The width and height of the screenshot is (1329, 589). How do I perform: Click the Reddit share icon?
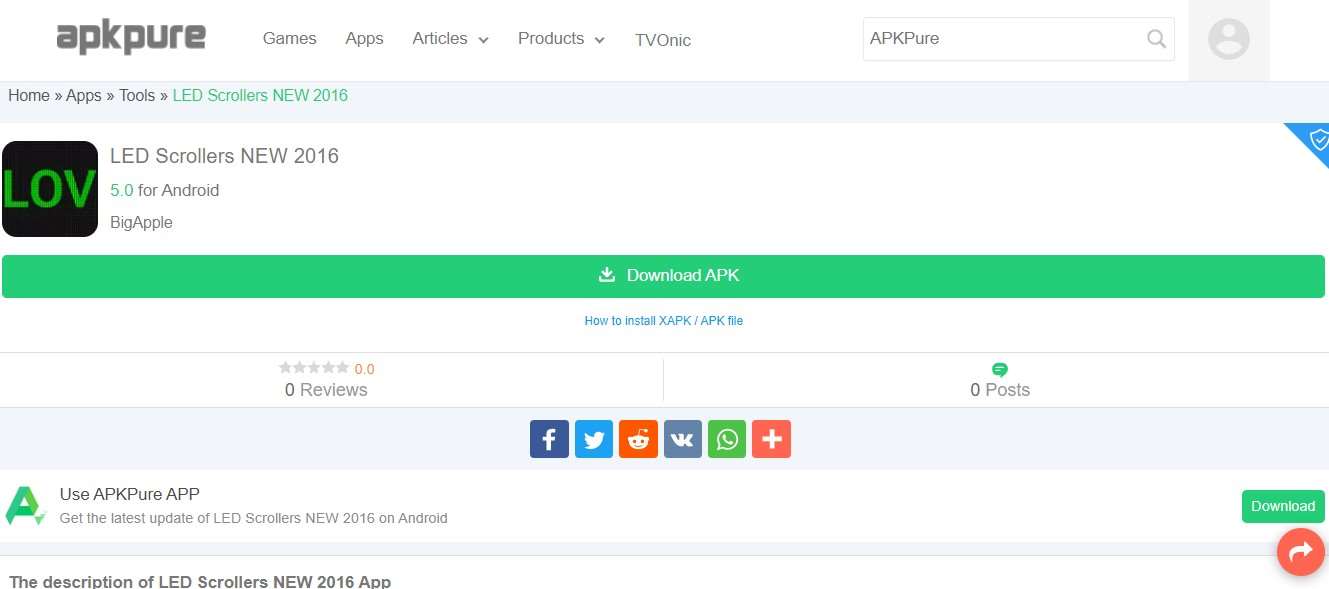[x=638, y=439]
